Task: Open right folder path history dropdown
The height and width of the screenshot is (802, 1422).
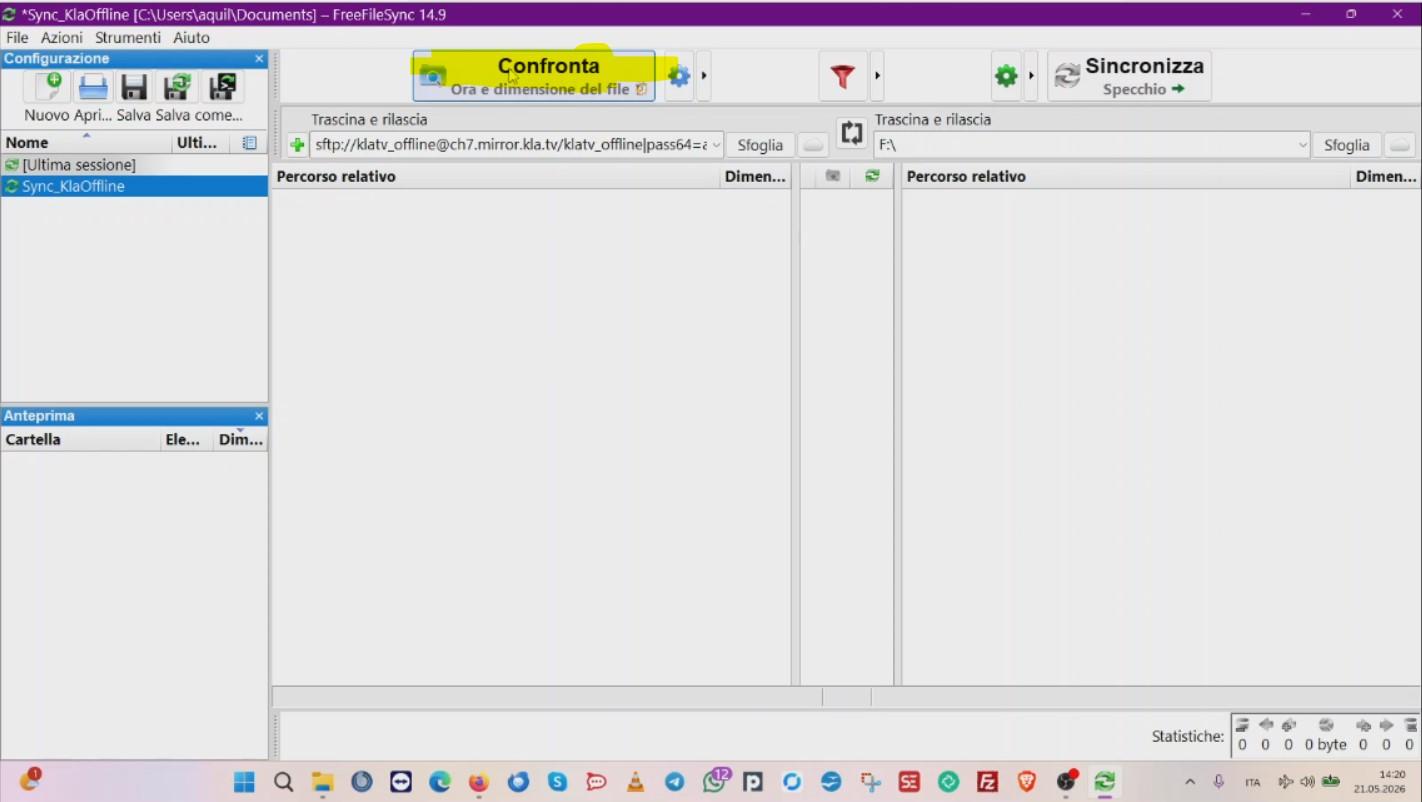Action: 1302,145
